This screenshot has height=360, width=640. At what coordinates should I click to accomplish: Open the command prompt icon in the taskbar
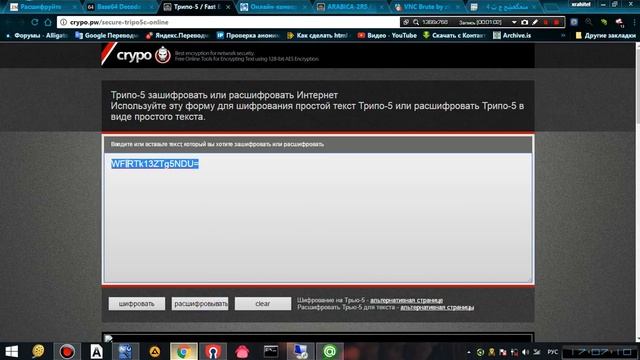[271, 351]
